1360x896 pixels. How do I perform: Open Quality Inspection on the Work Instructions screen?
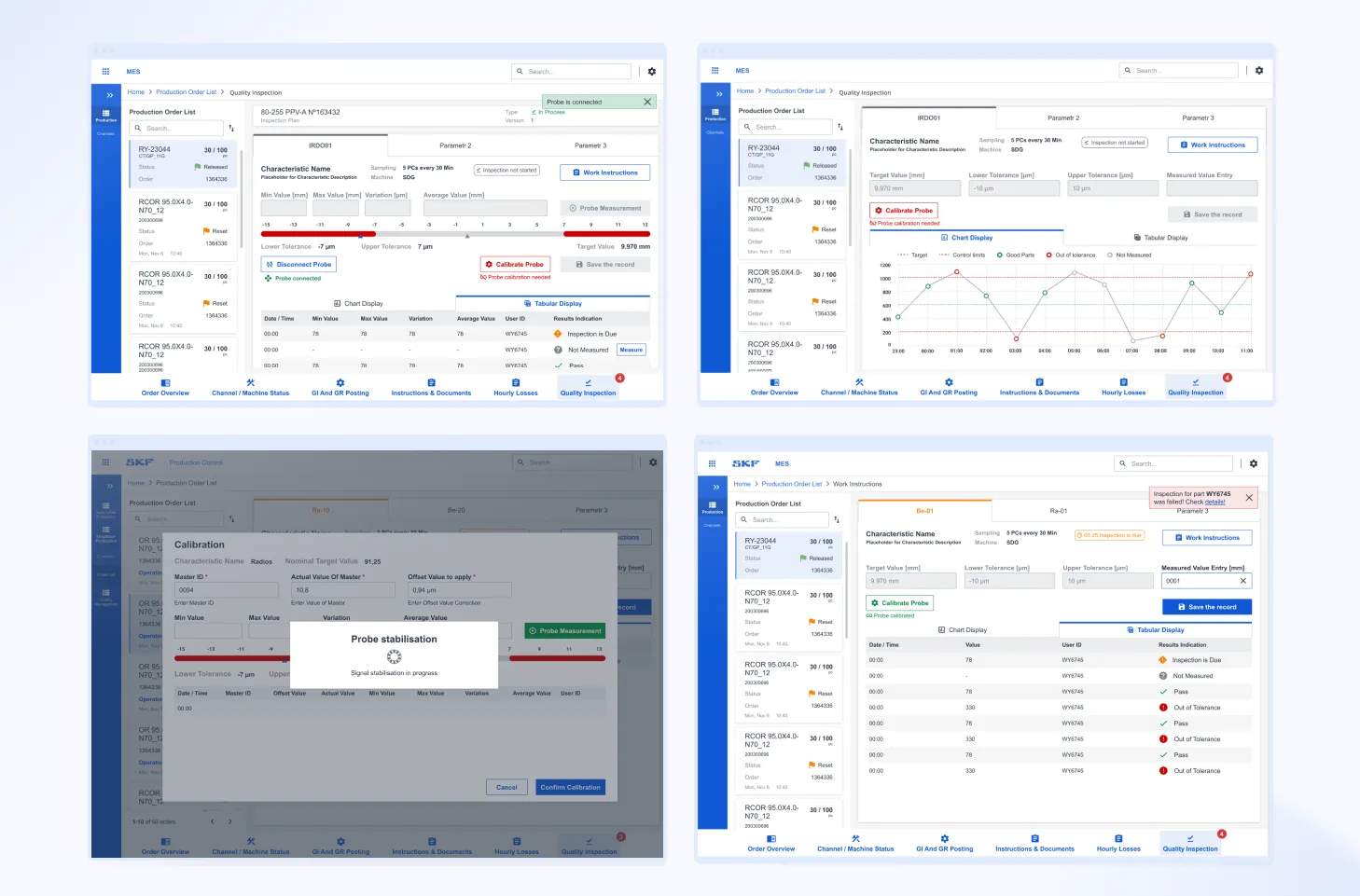coord(1190,844)
